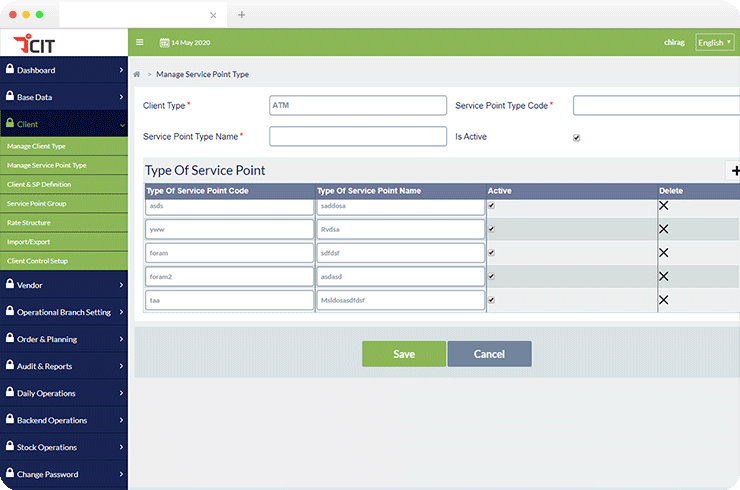
Task: Edit the code field containing taa
Action: point(229,300)
